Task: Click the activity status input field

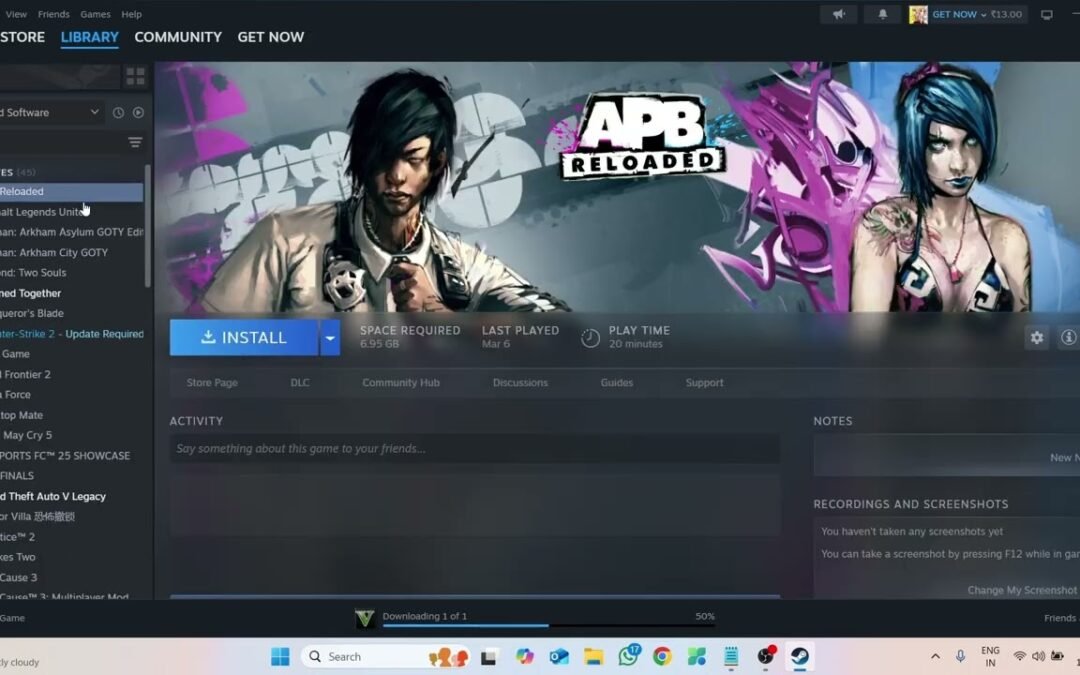Action: point(475,448)
